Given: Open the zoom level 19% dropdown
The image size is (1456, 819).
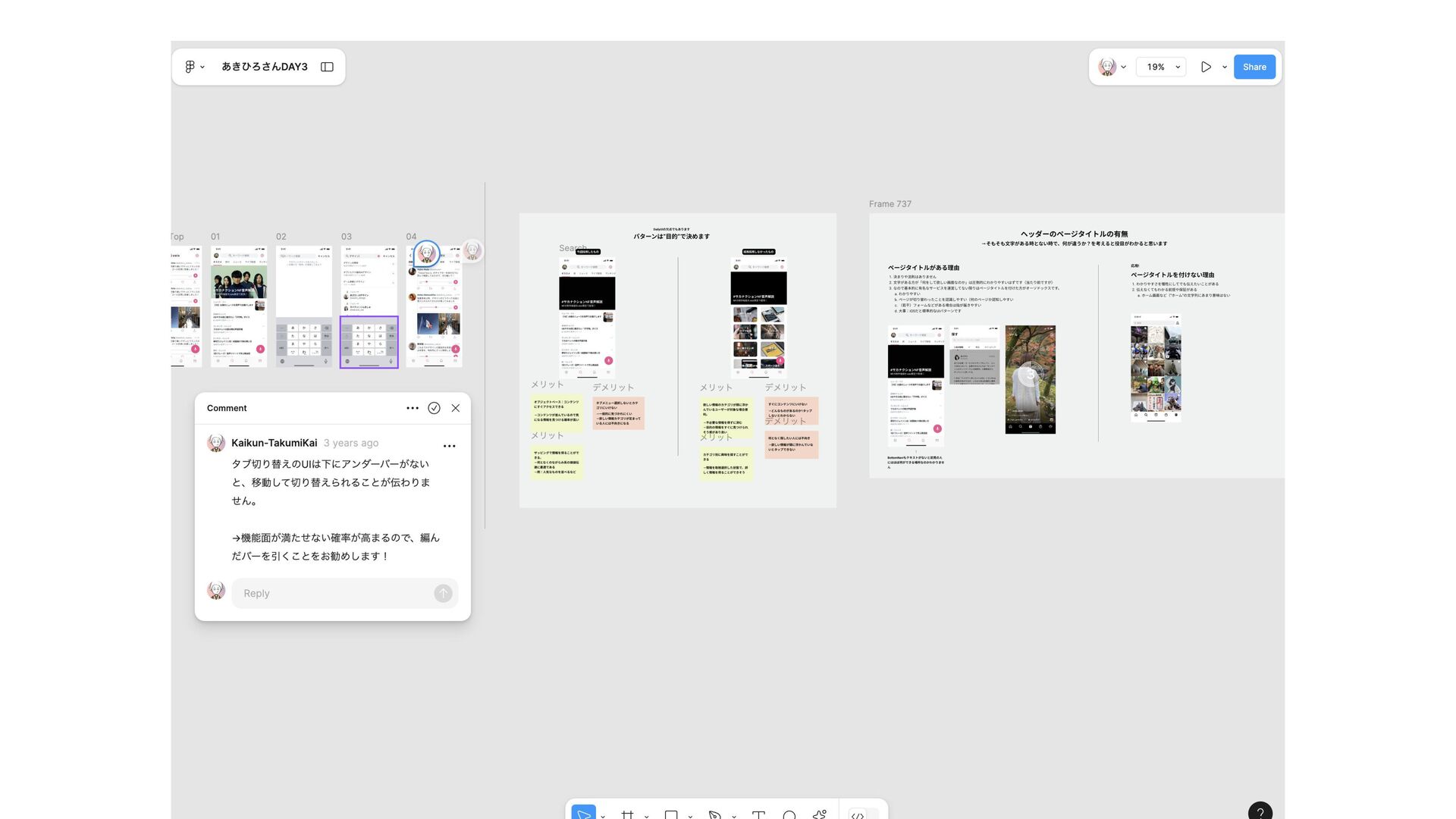Looking at the screenshot, I should click(1161, 67).
